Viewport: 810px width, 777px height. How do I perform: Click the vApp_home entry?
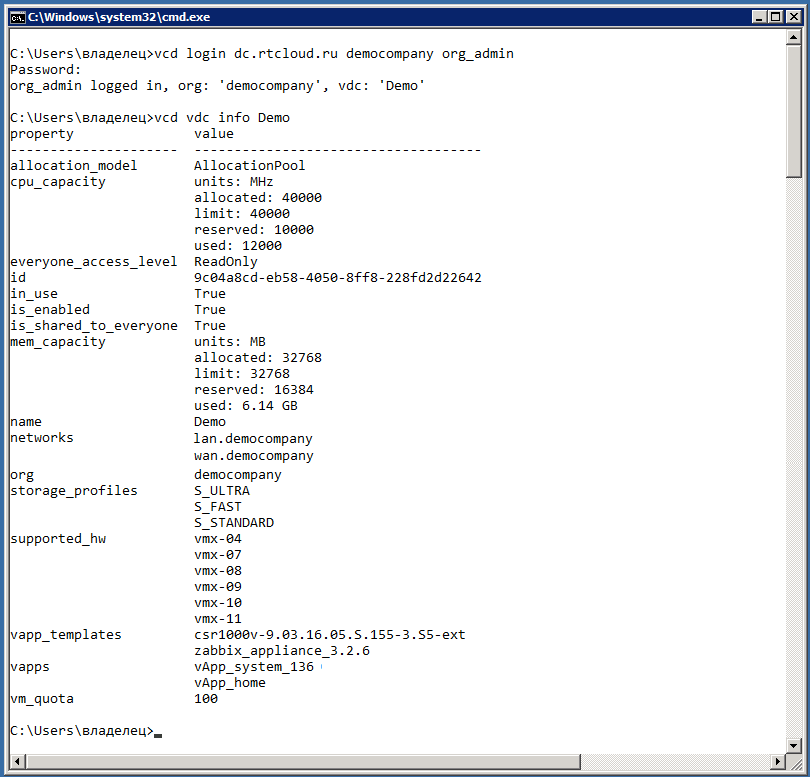(230, 683)
